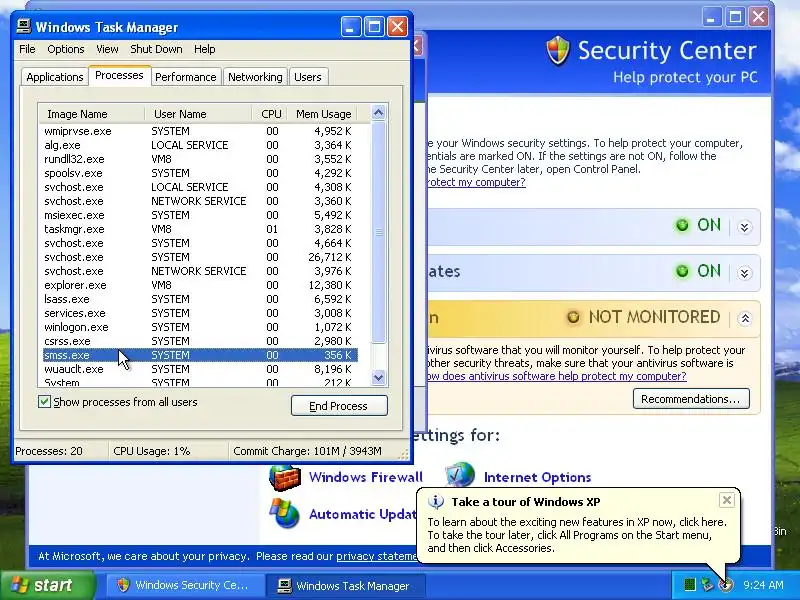This screenshot has width=800, height=600.
Task: Click the info icon in tour balloon
Action: (435, 502)
